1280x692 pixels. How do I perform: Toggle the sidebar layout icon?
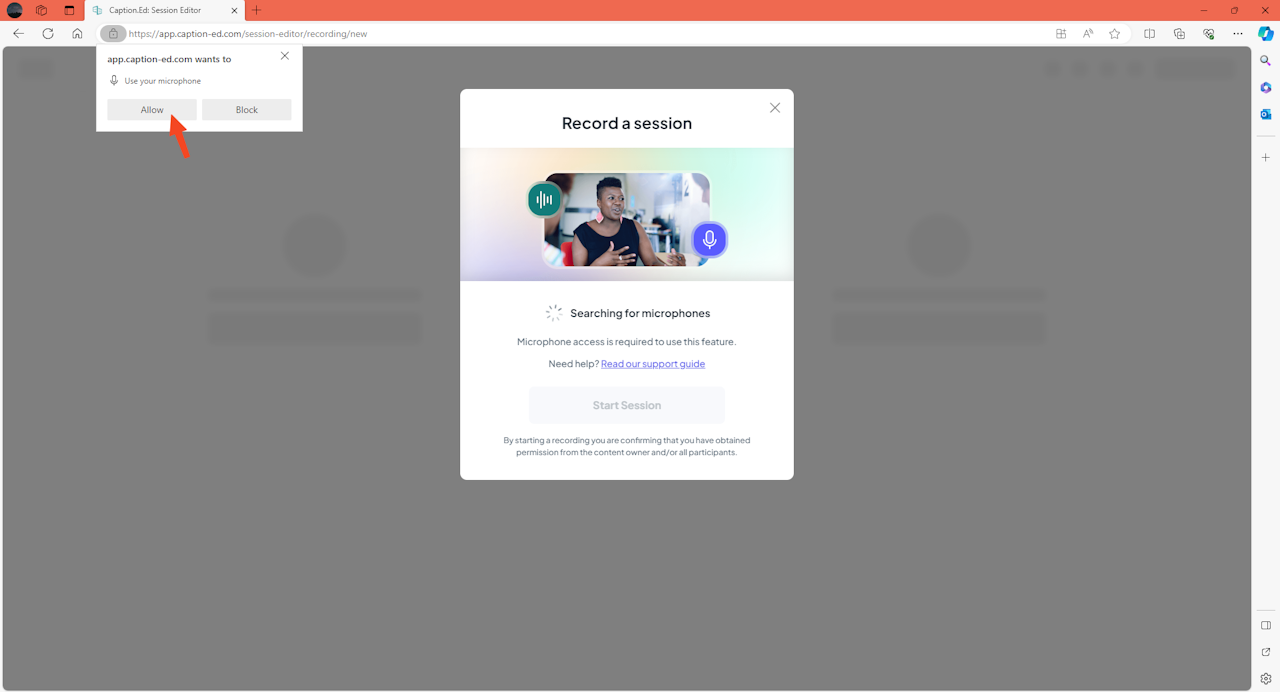1266,626
